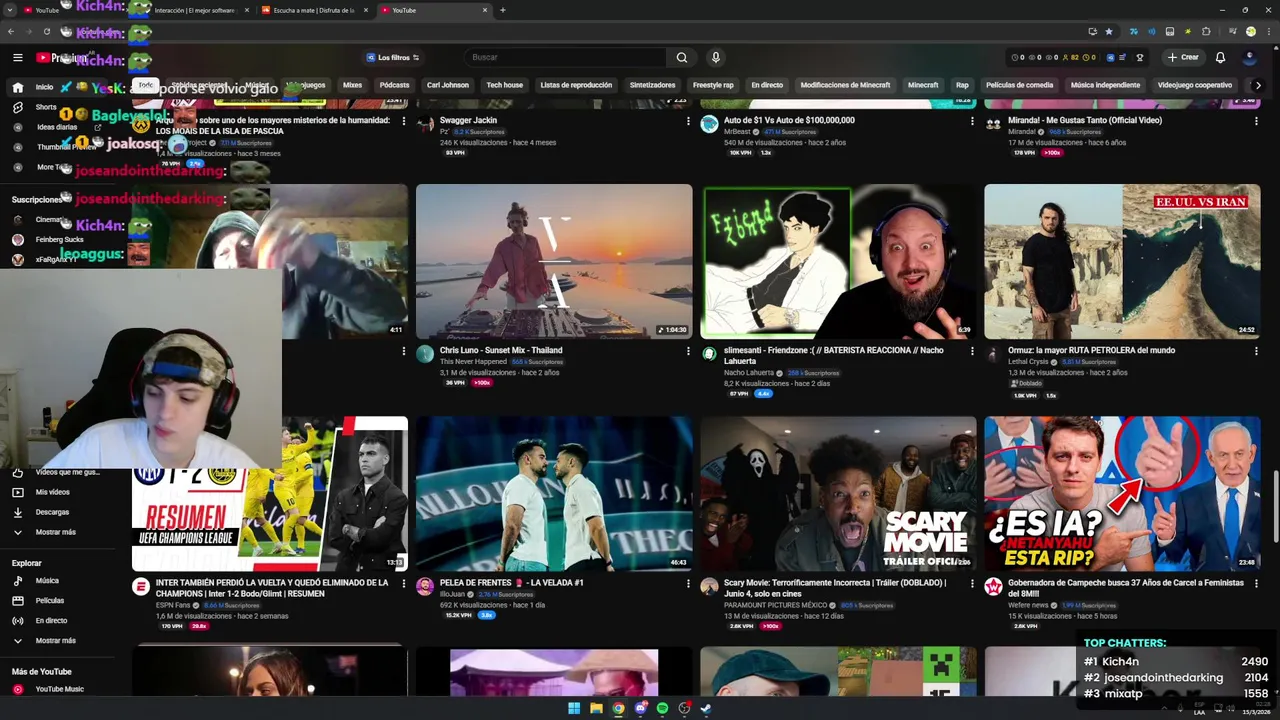Open Discord from the taskbar

click(x=640, y=708)
